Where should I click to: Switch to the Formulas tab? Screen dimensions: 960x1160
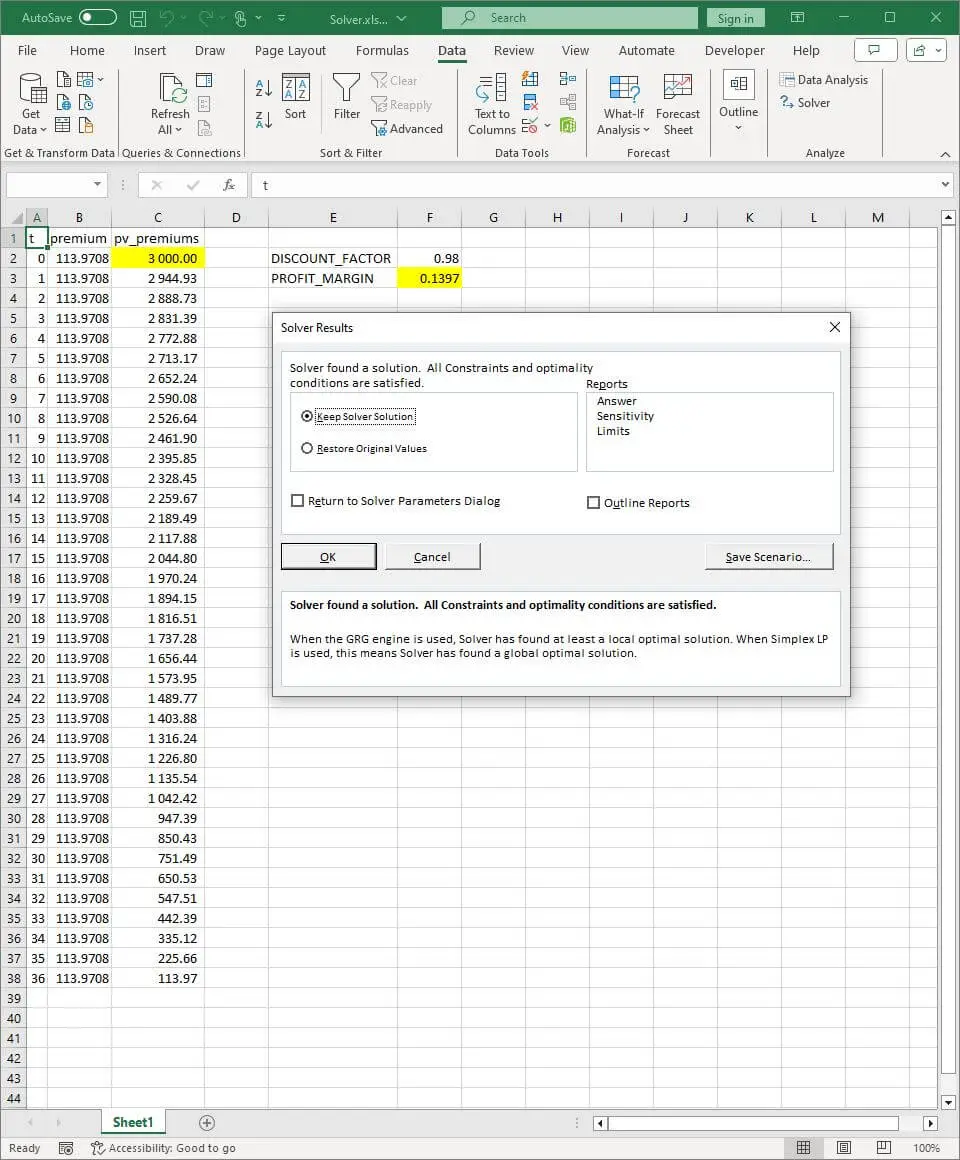click(382, 50)
